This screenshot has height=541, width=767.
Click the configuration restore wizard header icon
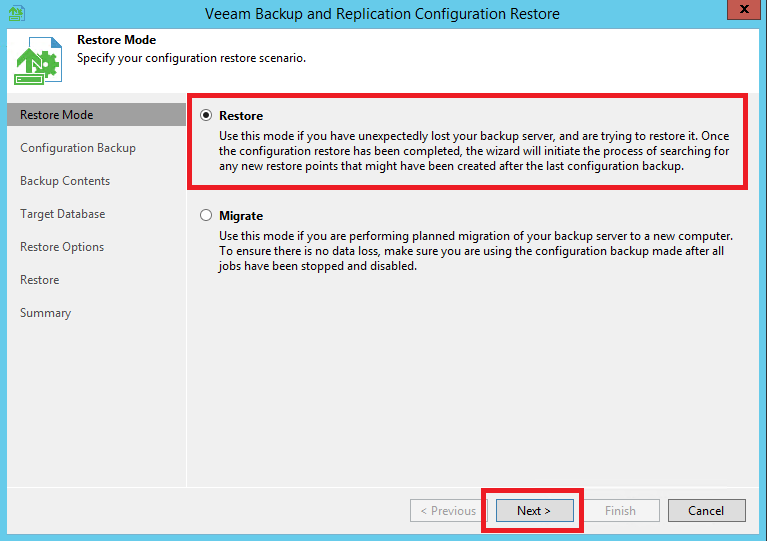(38, 60)
